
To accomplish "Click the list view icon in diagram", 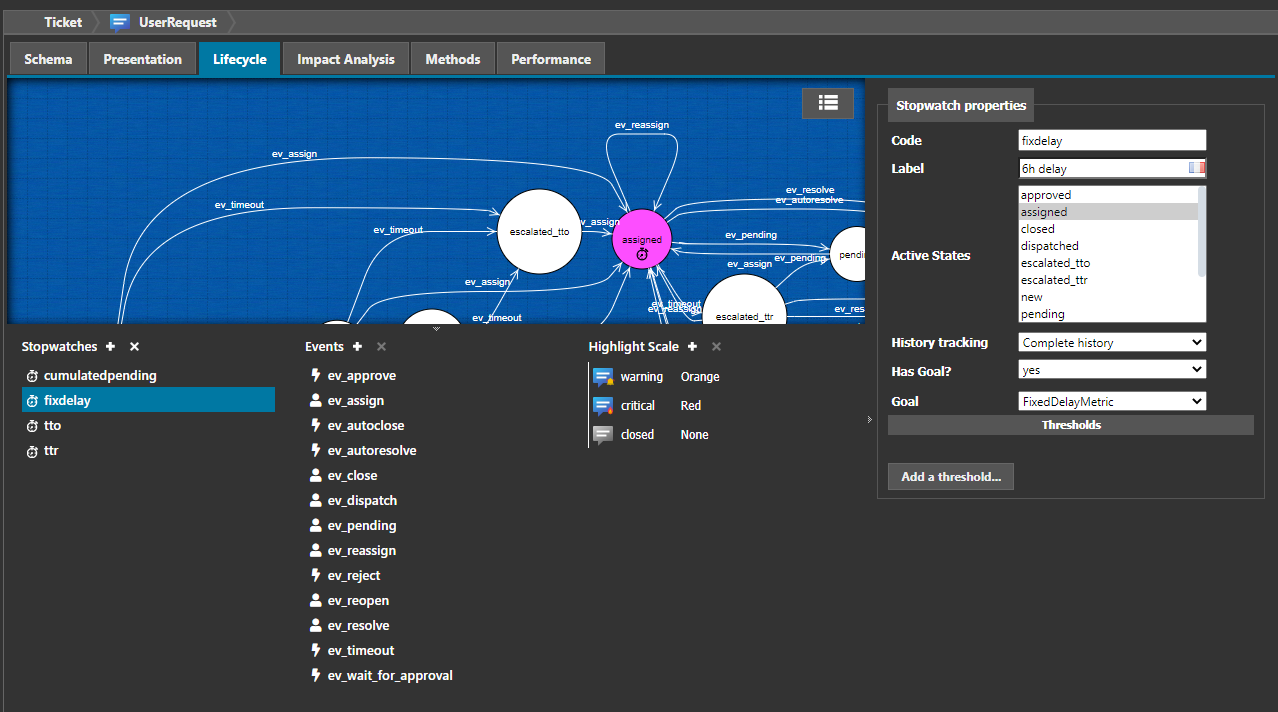I will (827, 103).
